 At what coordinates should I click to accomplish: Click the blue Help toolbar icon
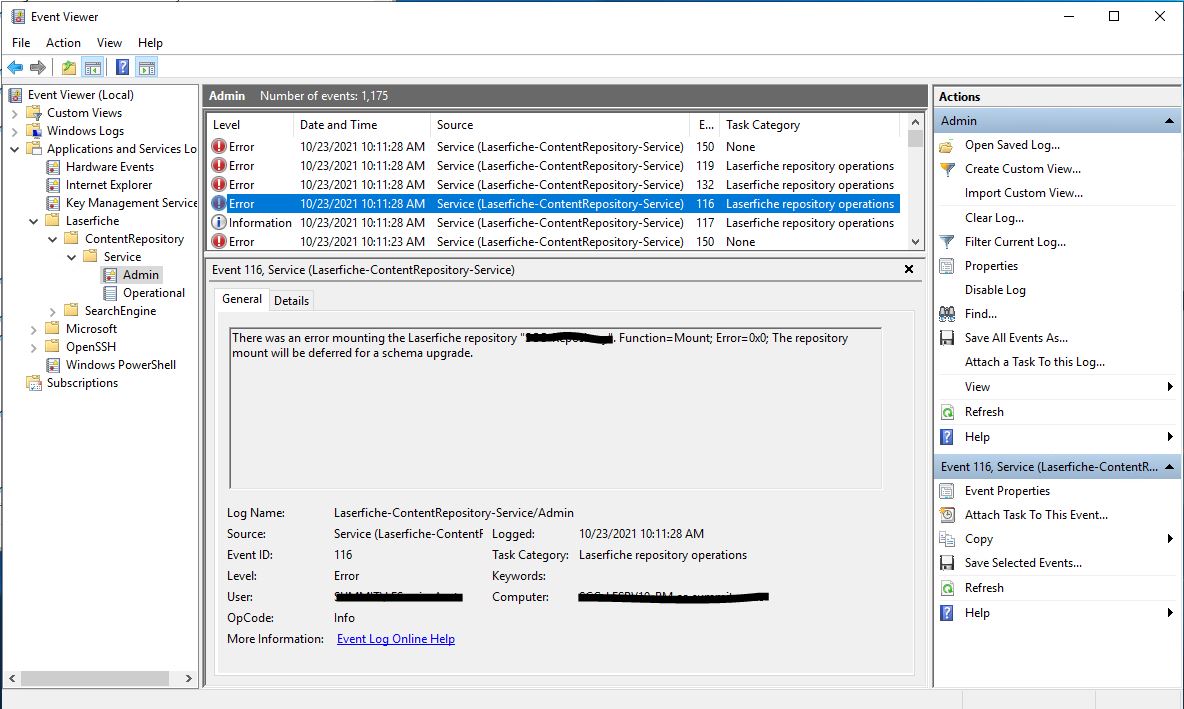pyautogui.click(x=122, y=68)
